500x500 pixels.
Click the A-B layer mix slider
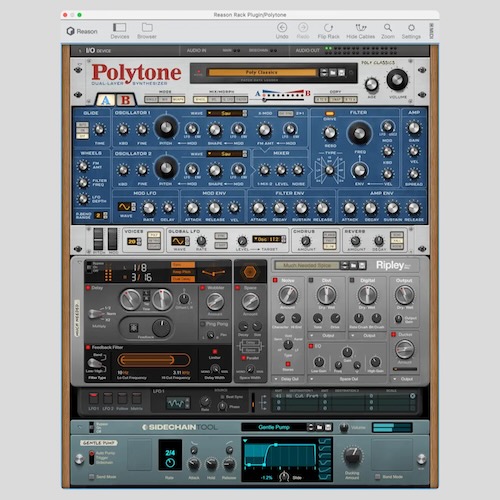pyautogui.click(x=283, y=99)
